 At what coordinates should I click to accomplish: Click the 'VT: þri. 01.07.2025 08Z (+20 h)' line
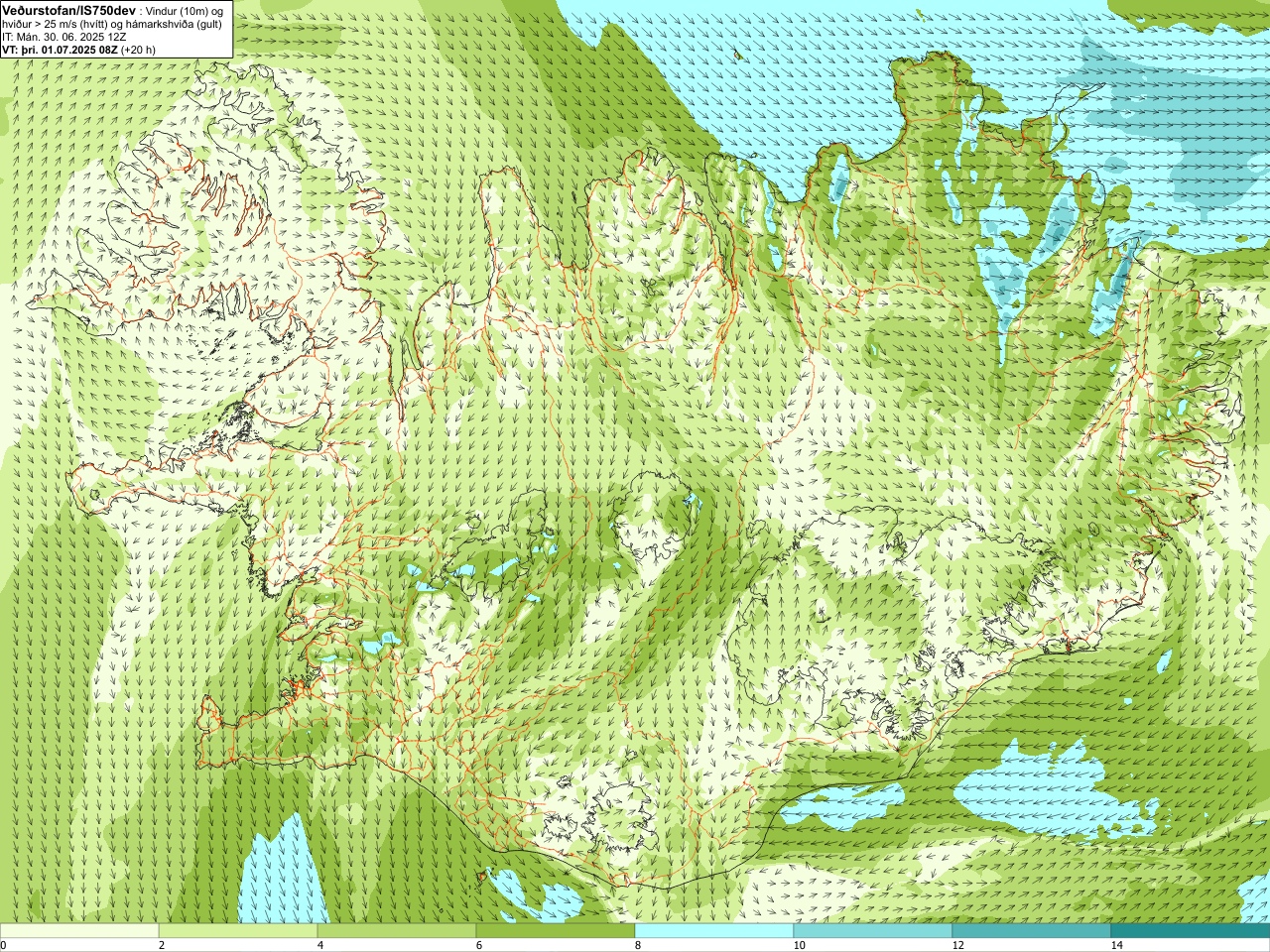[78, 50]
